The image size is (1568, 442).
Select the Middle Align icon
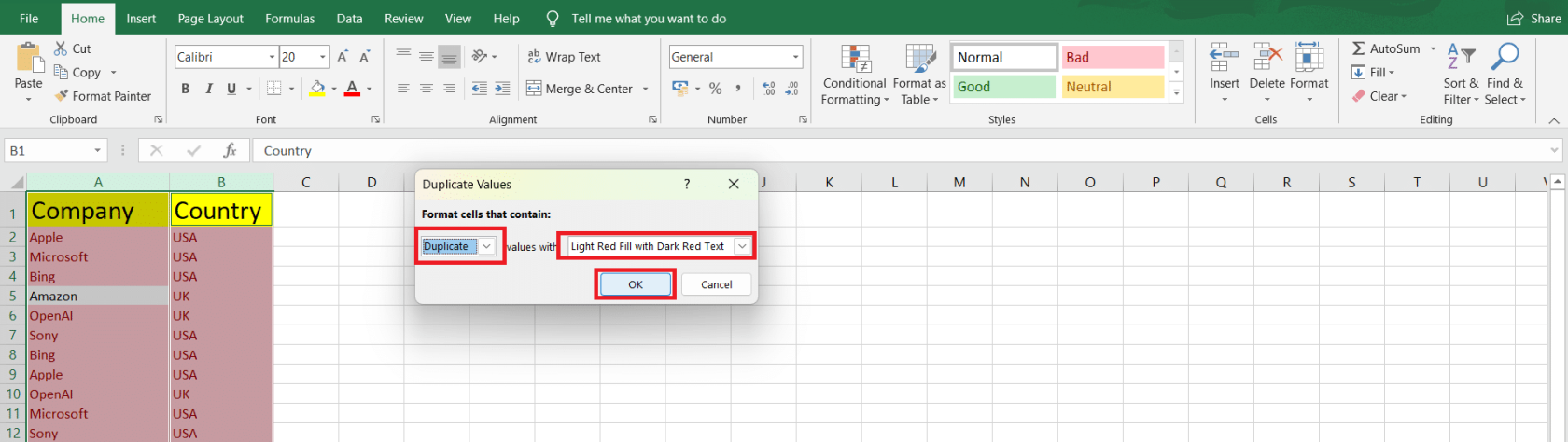(427, 56)
